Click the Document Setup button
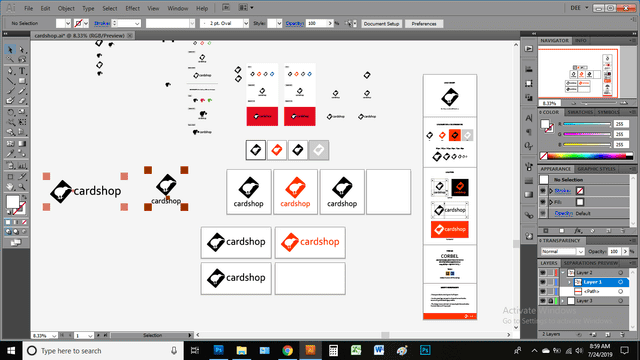 381,24
